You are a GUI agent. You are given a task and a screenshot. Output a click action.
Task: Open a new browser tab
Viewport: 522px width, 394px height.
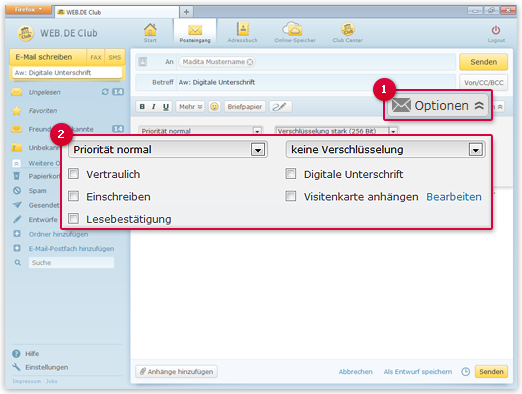(x=186, y=12)
